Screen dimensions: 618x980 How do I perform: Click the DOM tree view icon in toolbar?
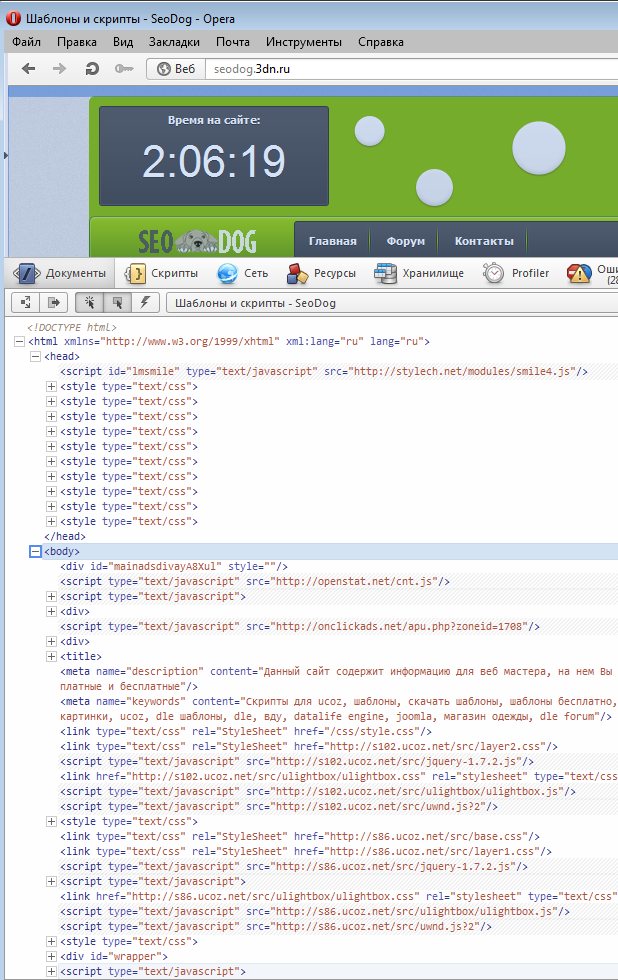coord(25,301)
